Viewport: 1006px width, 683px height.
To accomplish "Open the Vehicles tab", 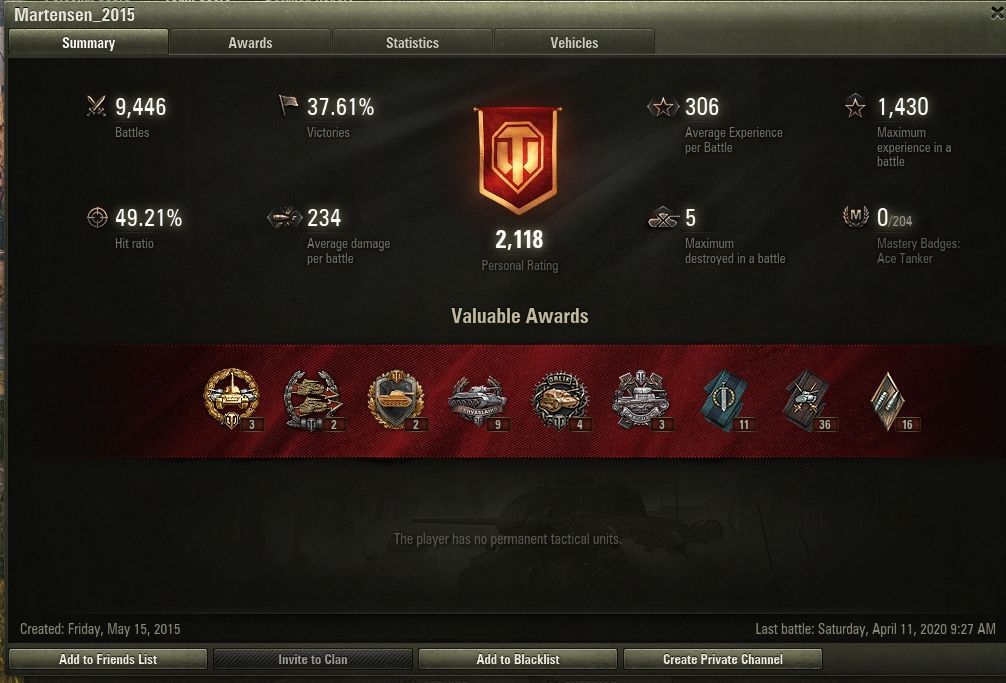I will (574, 43).
